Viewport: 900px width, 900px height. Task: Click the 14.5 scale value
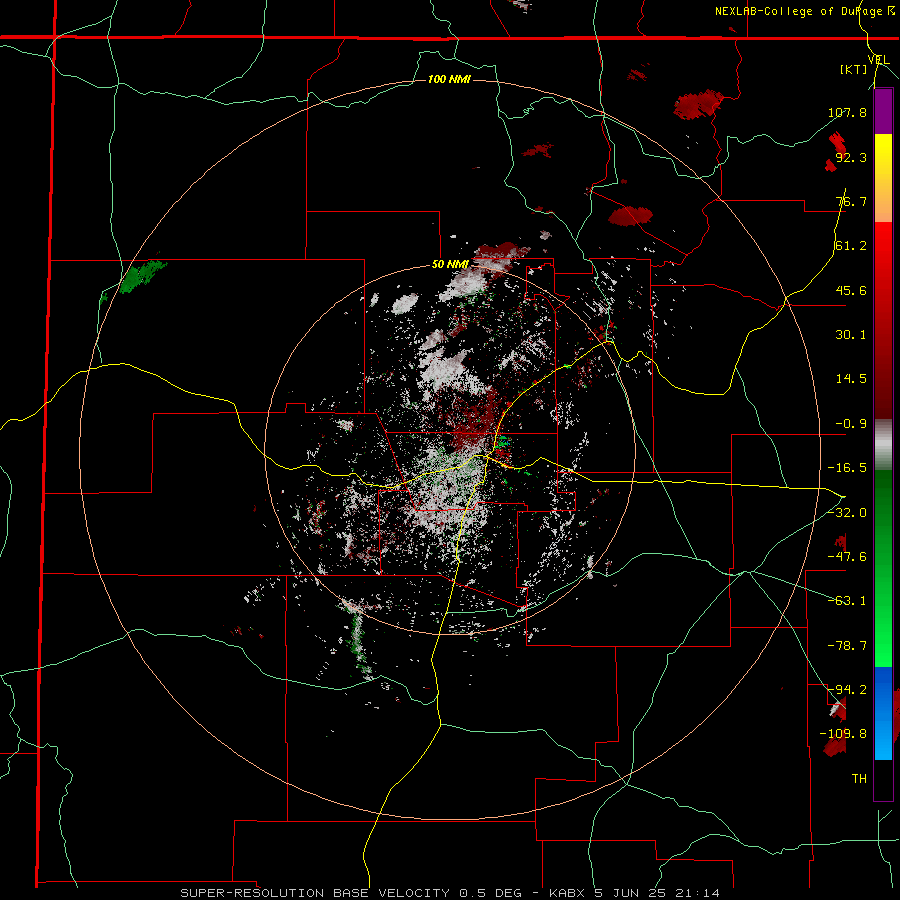pos(851,379)
